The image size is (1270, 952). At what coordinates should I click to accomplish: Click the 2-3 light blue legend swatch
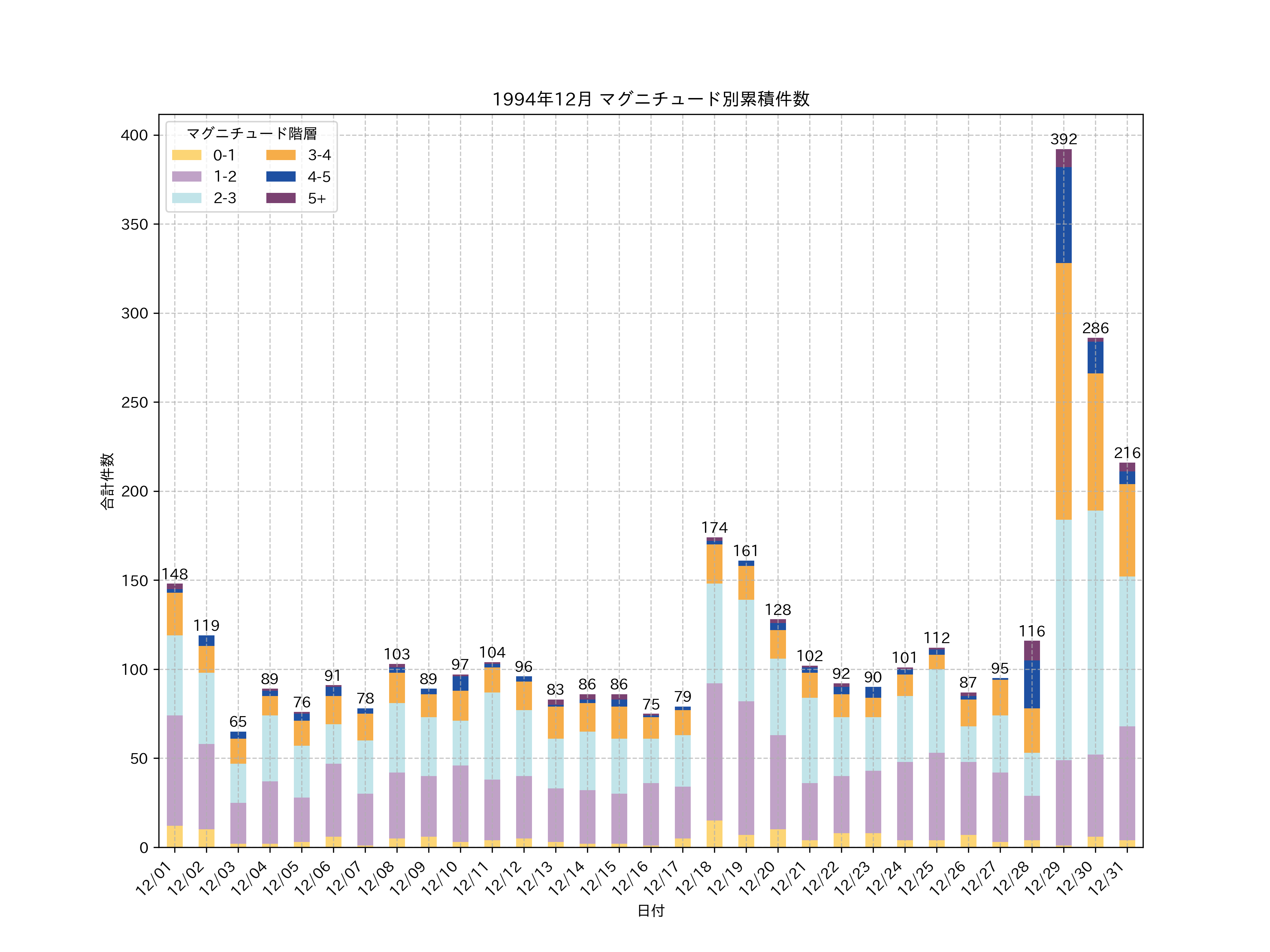click(187, 198)
